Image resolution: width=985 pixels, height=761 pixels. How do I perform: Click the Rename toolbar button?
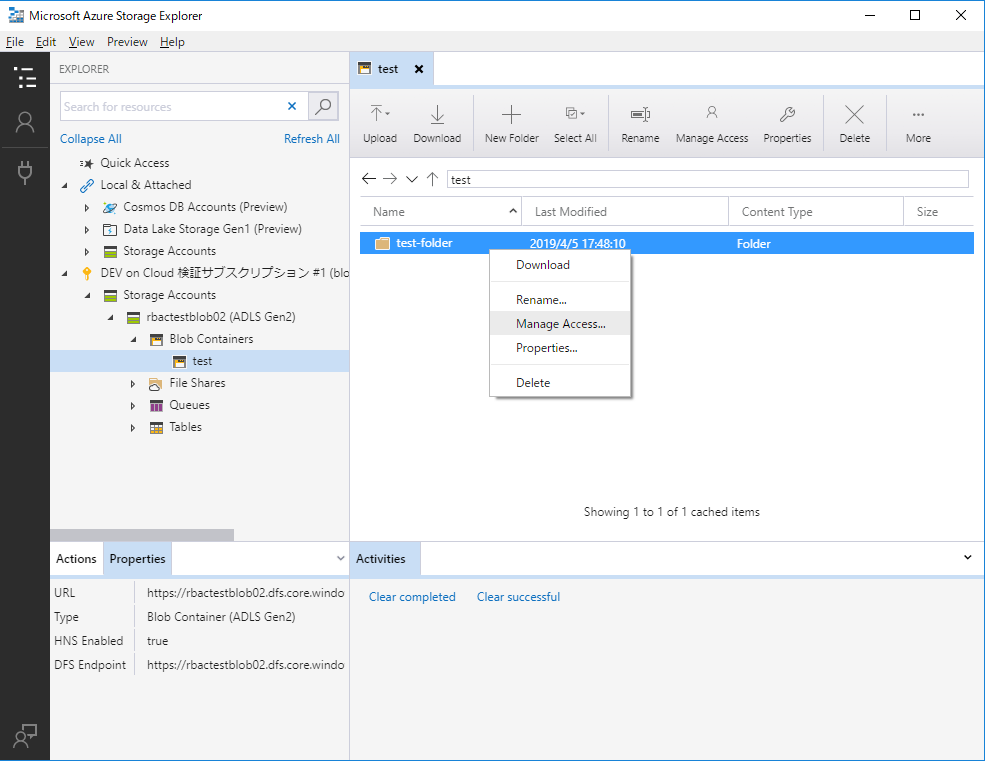640,124
